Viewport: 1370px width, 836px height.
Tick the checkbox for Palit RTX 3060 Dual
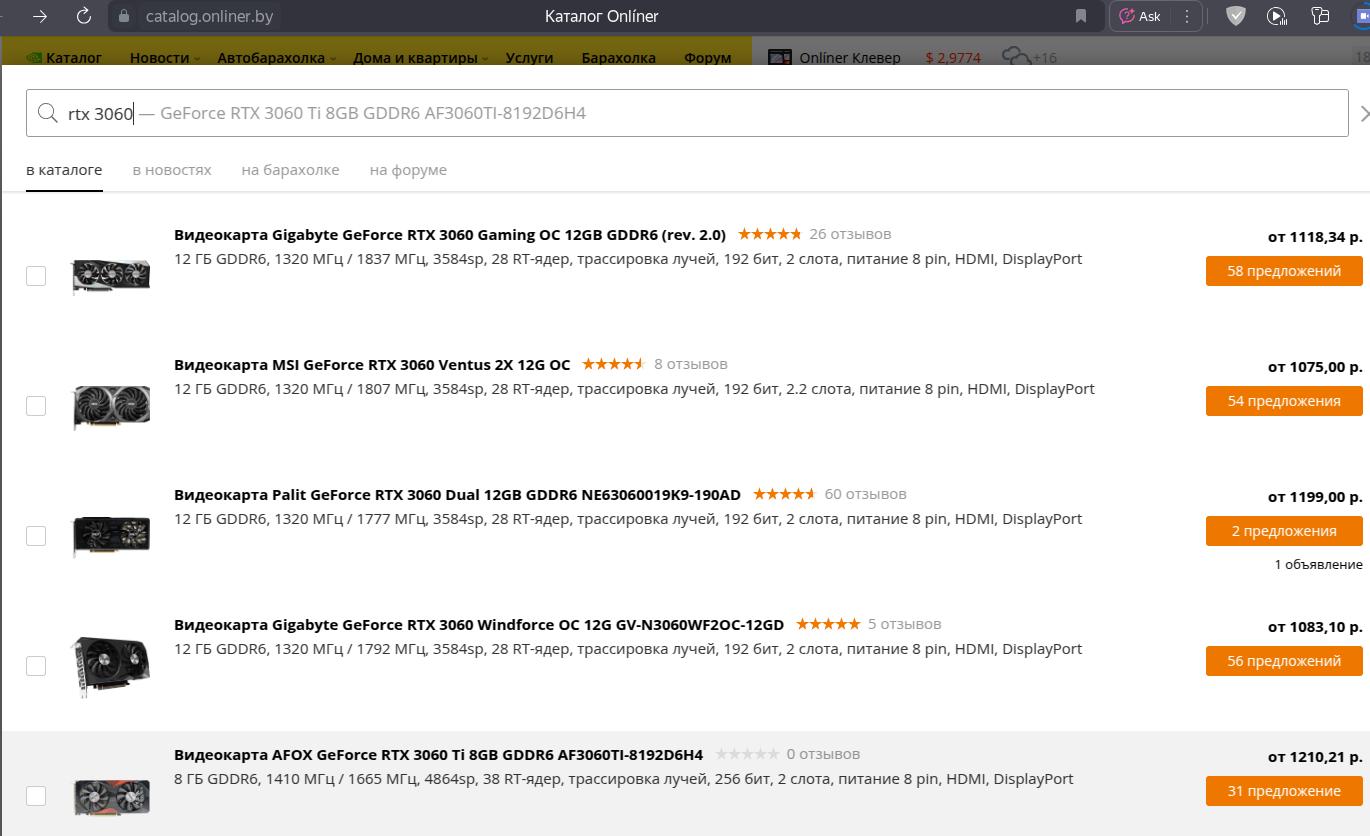pyautogui.click(x=36, y=536)
